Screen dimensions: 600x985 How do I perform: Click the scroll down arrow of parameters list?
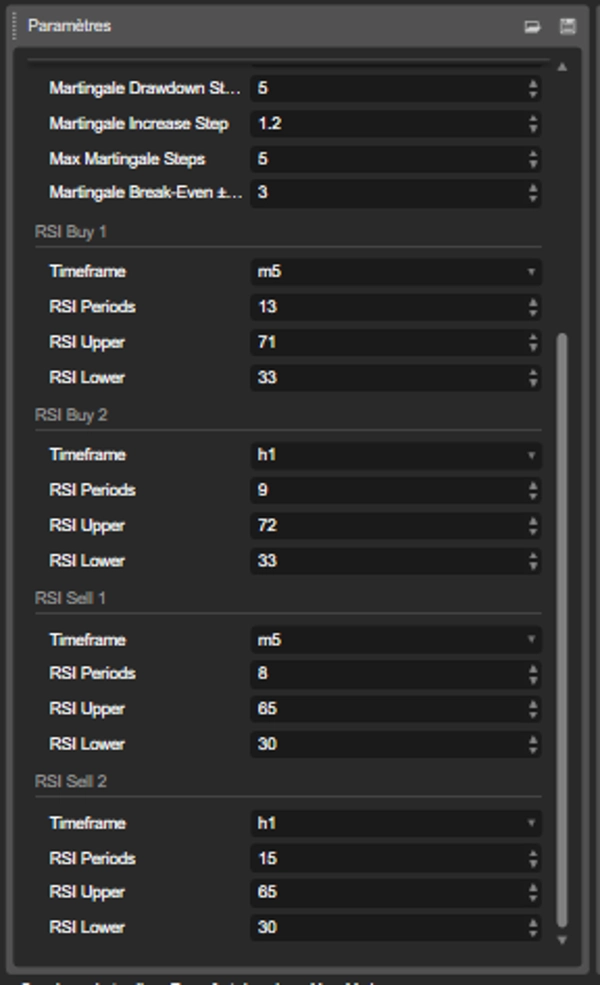[x=561, y=940]
